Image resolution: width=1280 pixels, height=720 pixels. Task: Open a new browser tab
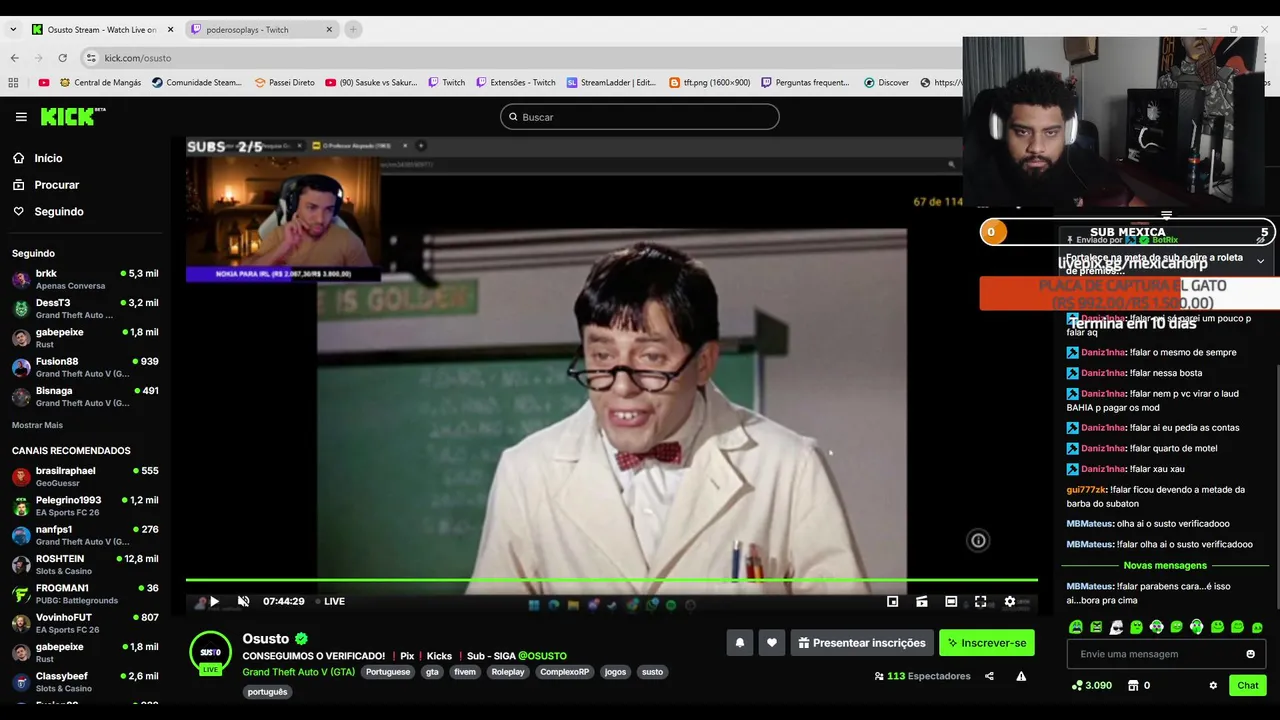352,29
